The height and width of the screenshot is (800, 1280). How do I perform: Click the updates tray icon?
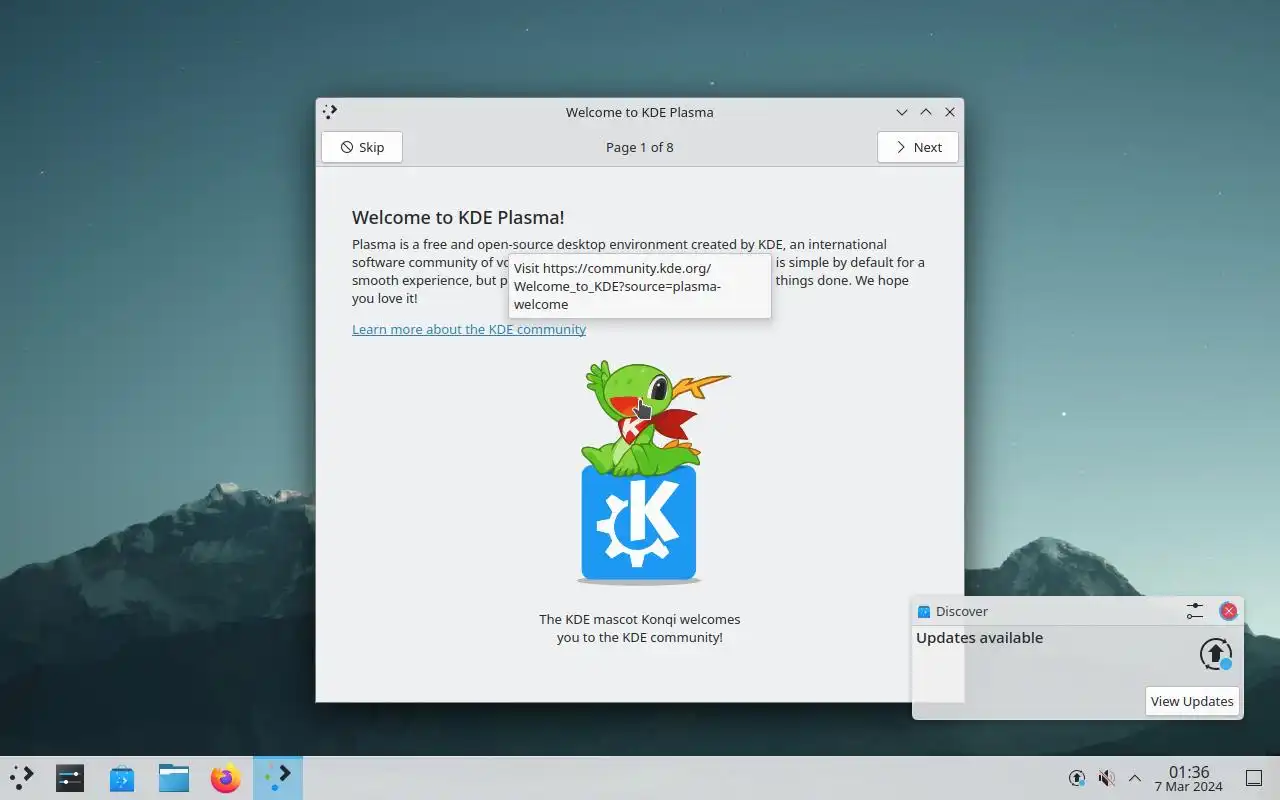(x=1077, y=778)
